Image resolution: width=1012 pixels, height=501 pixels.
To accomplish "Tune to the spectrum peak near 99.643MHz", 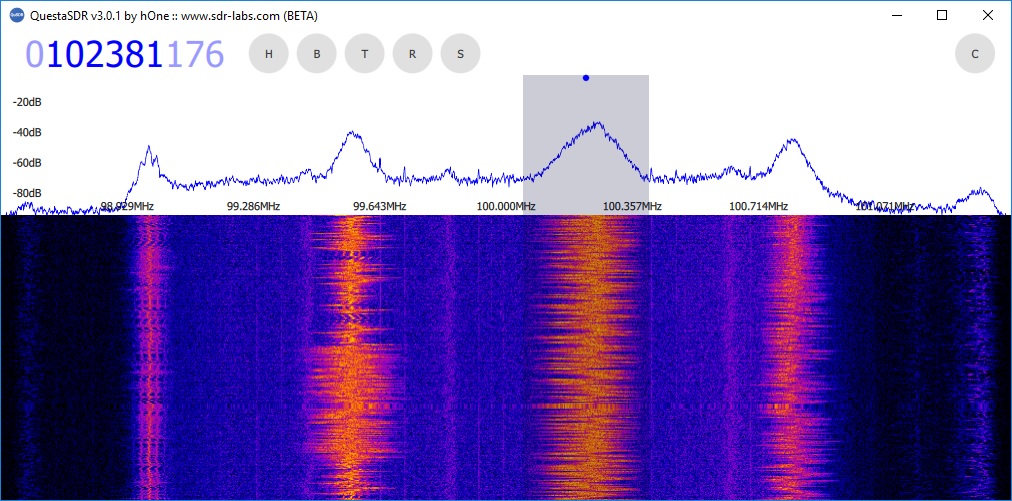I will point(350,133).
